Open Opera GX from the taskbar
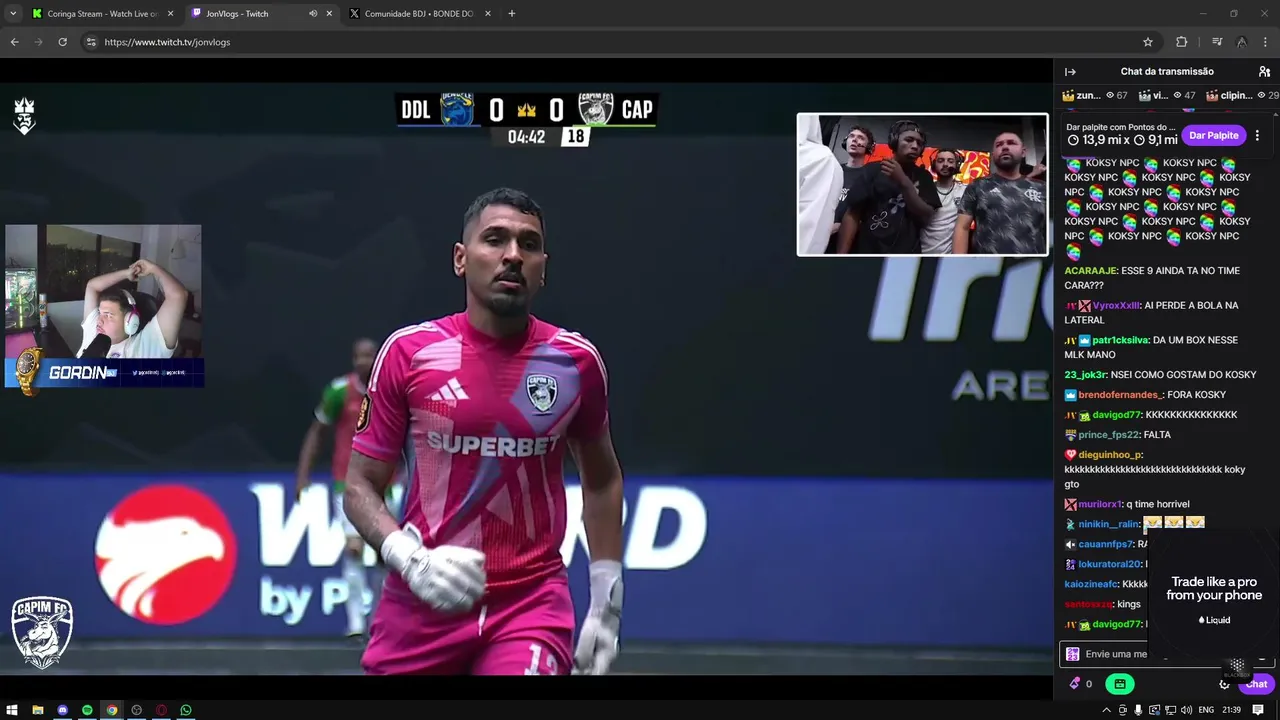Screen dimensions: 1280x720 point(161,710)
